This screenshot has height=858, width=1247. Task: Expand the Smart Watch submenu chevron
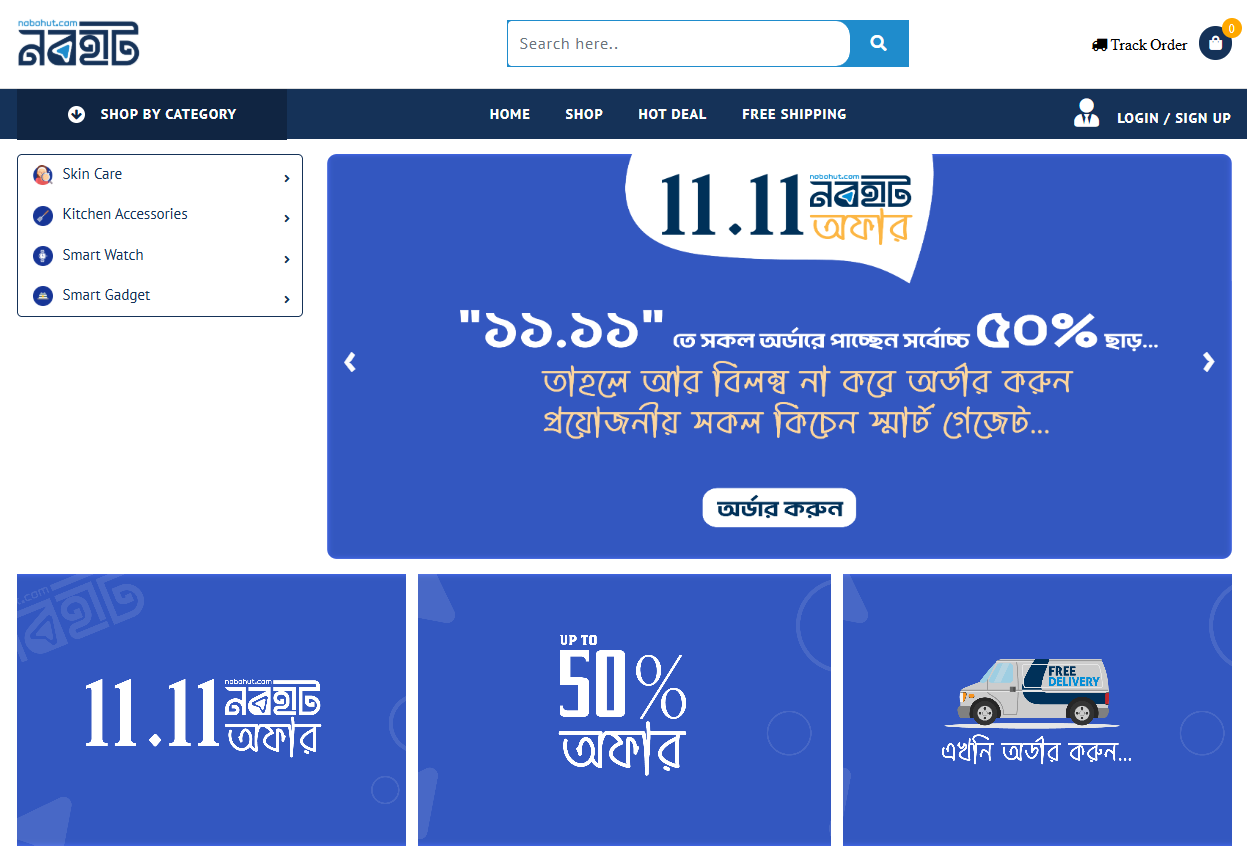pos(287,259)
